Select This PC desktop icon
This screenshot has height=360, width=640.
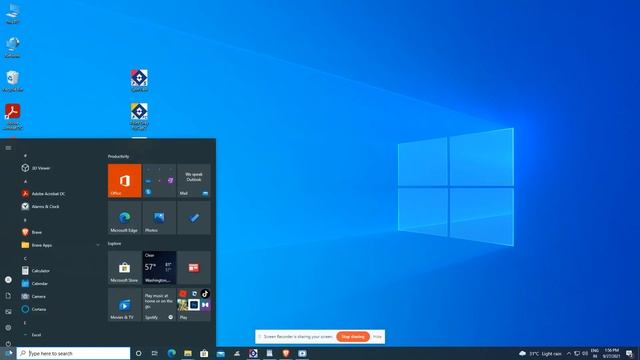[x=13, y=14]
